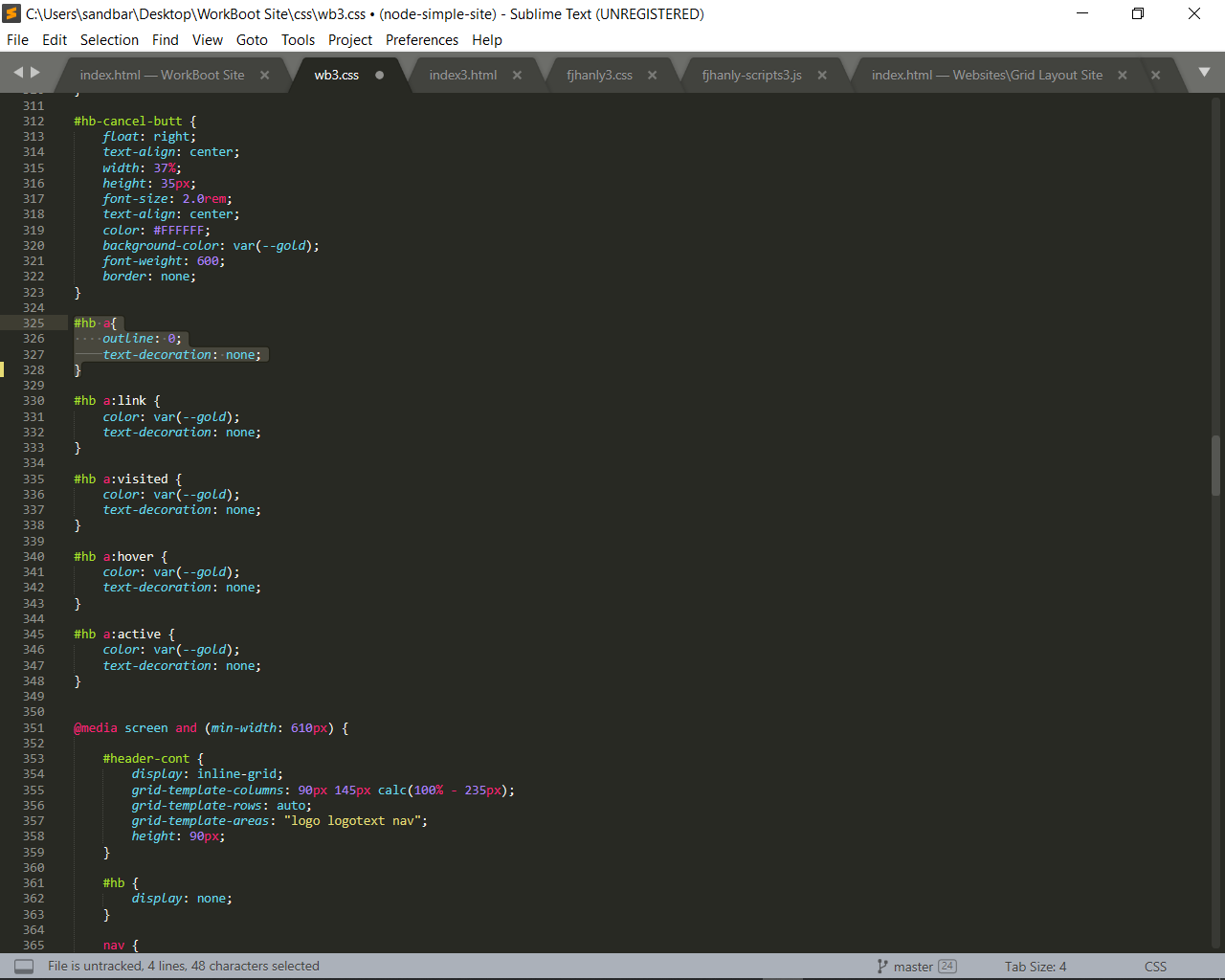Open the Preferences menu
This screenshot has width=1225, height=980.
(421, 40)
